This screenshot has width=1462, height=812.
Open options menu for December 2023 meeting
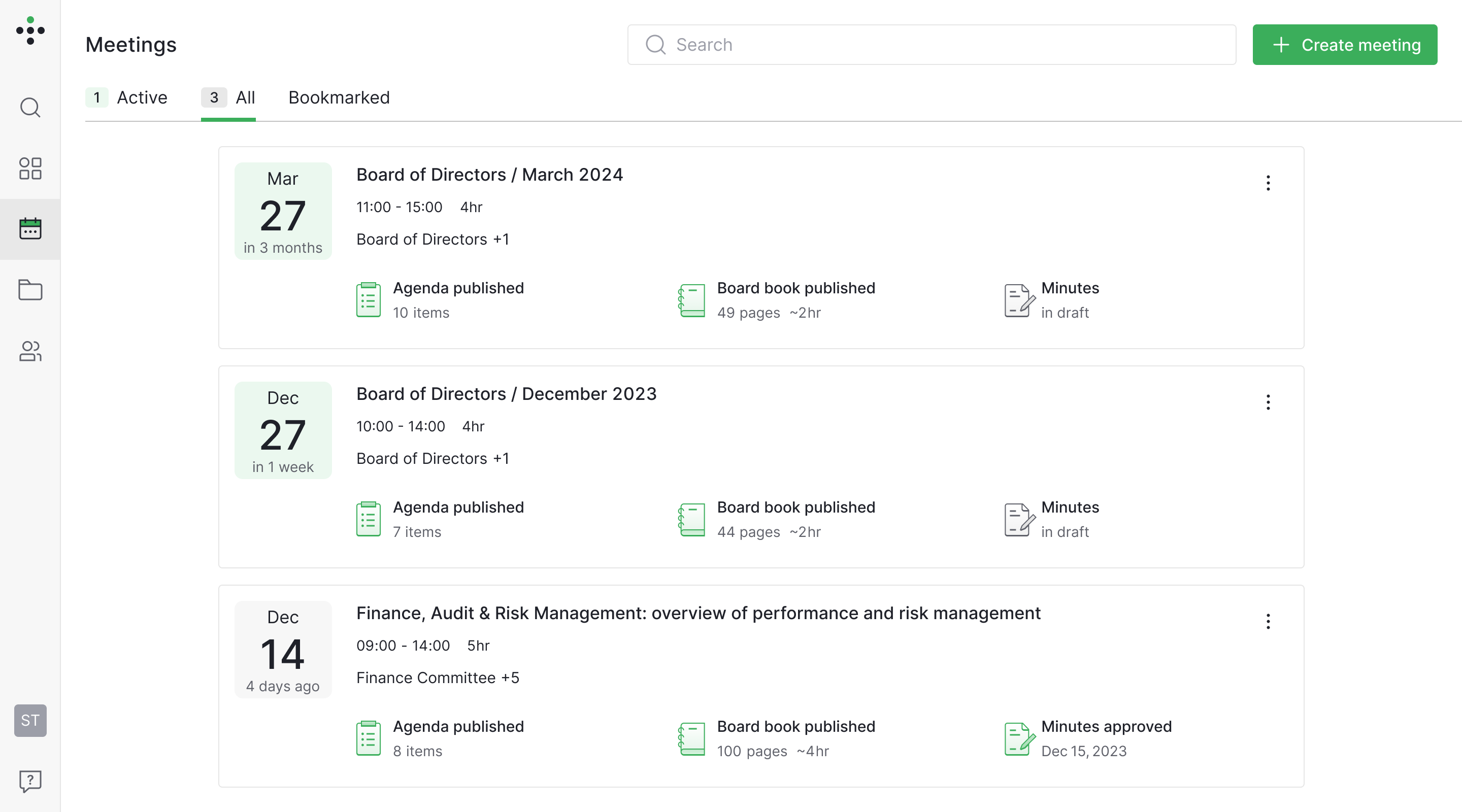[x=1268, y=402]
